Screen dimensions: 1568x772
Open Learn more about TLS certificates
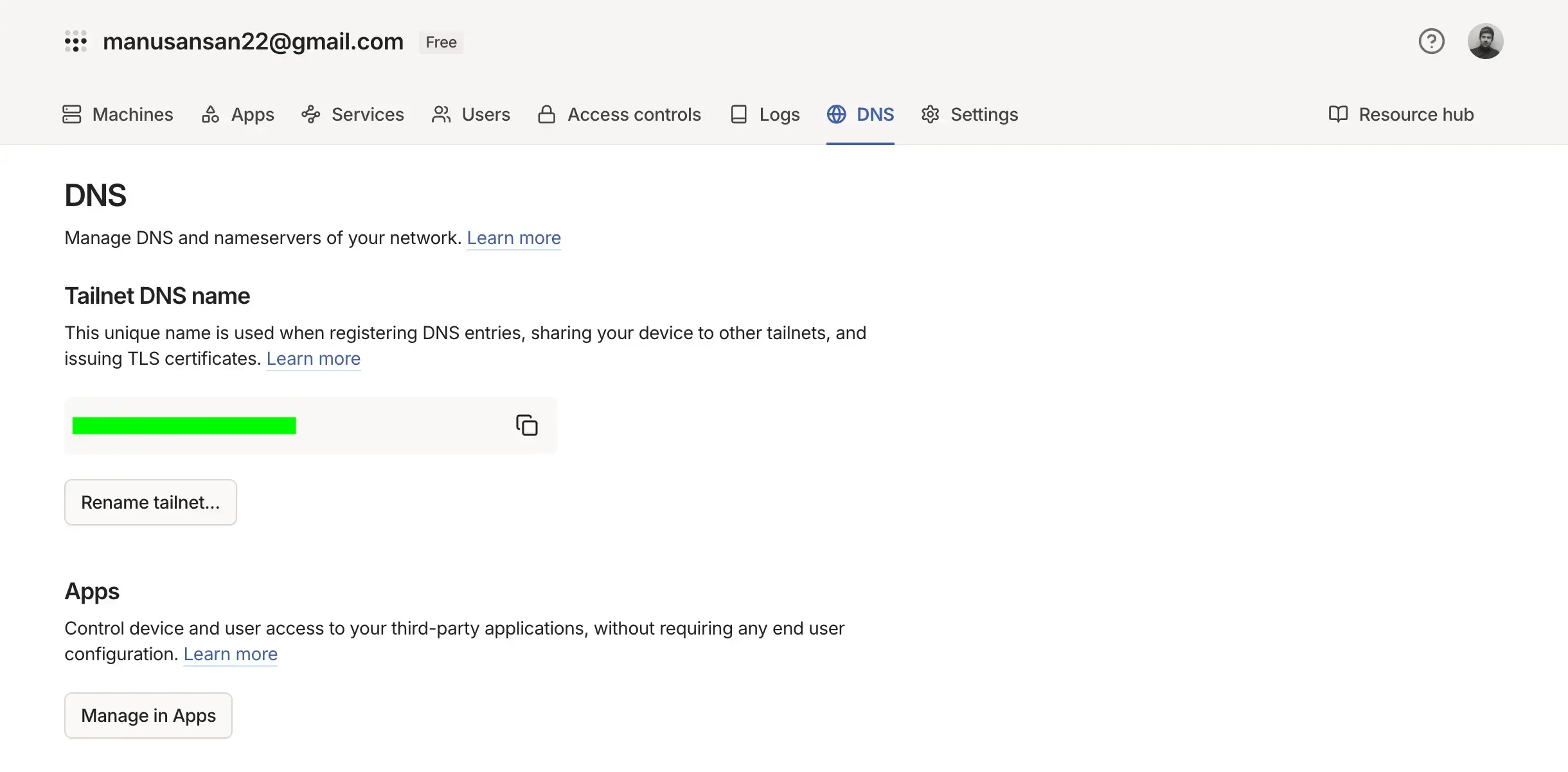click(x=313, y=358)
